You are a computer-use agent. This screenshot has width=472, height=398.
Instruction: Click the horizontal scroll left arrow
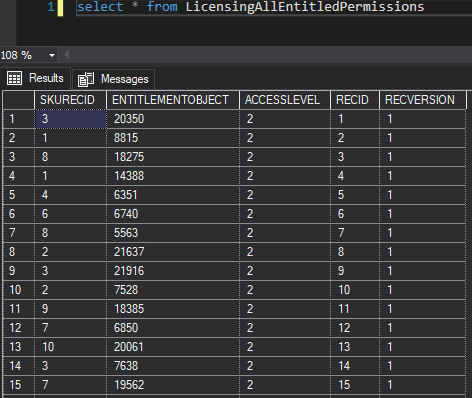pyautogui.click(x=67, y=55)
